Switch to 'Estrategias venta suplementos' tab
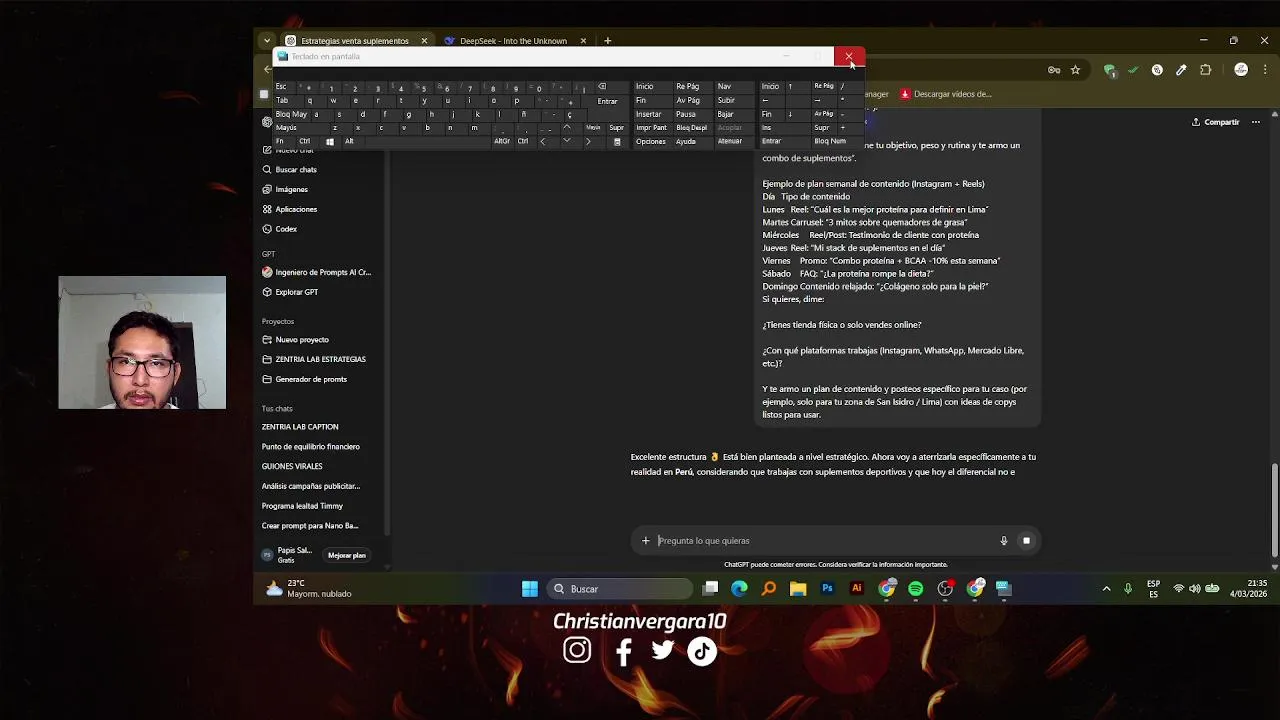1280x720 pixels. click(355, 41)
